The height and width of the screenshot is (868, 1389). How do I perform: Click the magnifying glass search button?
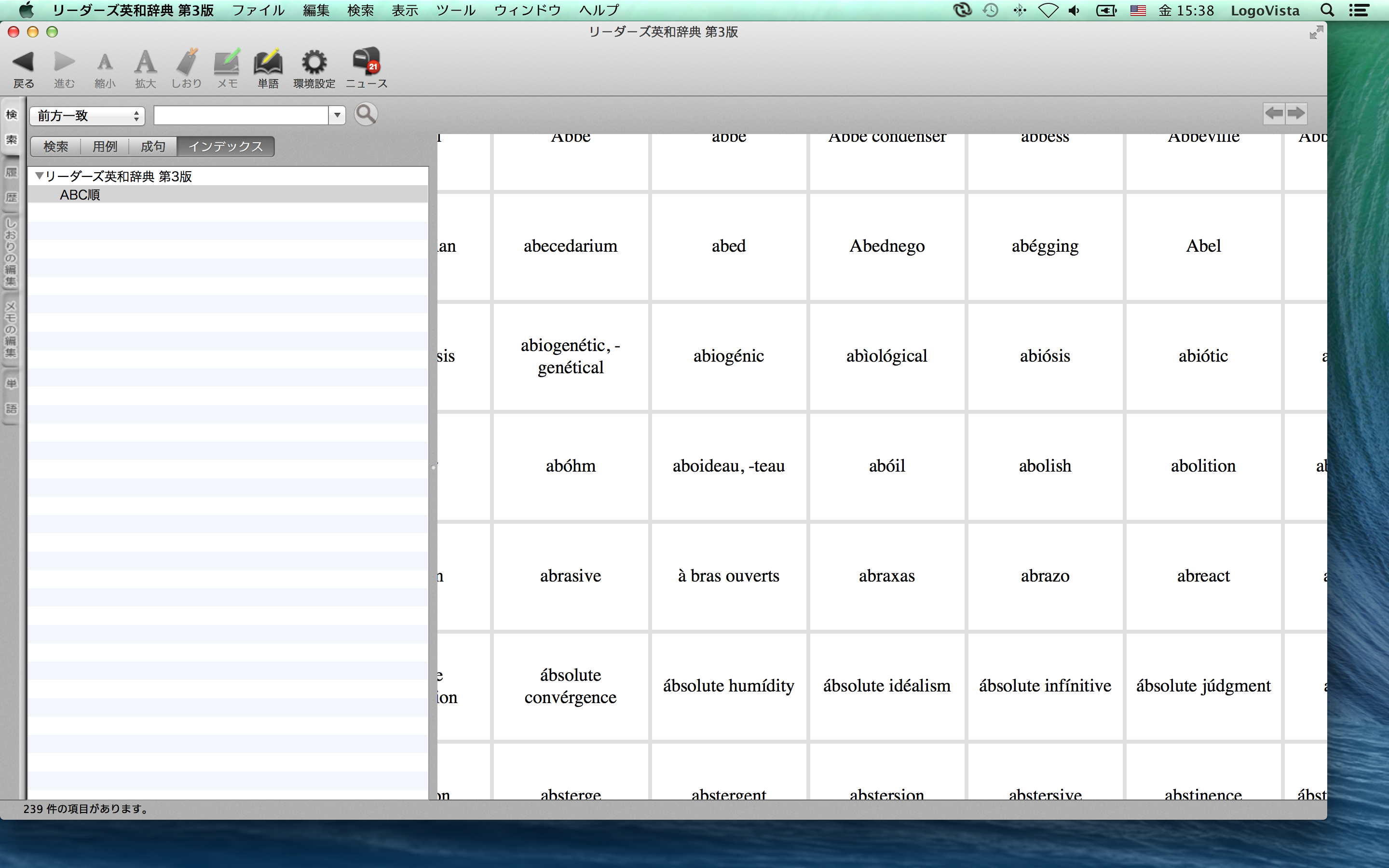point(366,114)
